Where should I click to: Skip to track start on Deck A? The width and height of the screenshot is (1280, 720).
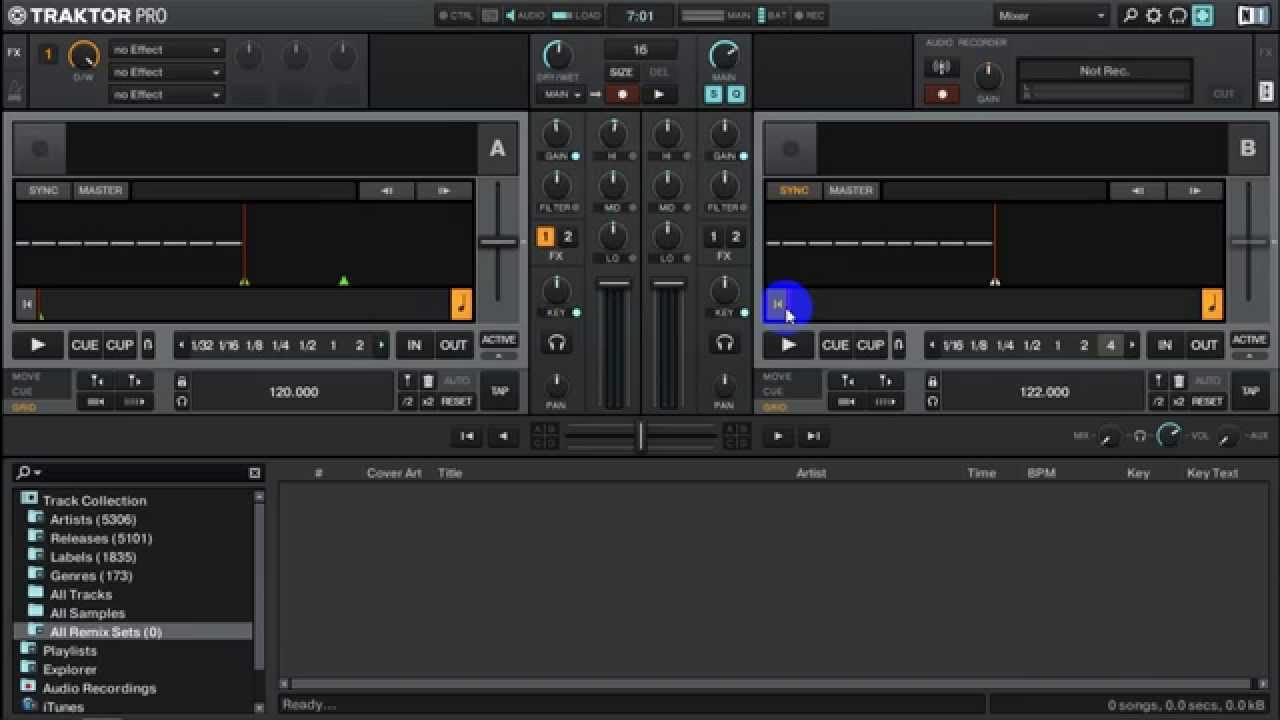pyautogui.click(x=27, y=304)
